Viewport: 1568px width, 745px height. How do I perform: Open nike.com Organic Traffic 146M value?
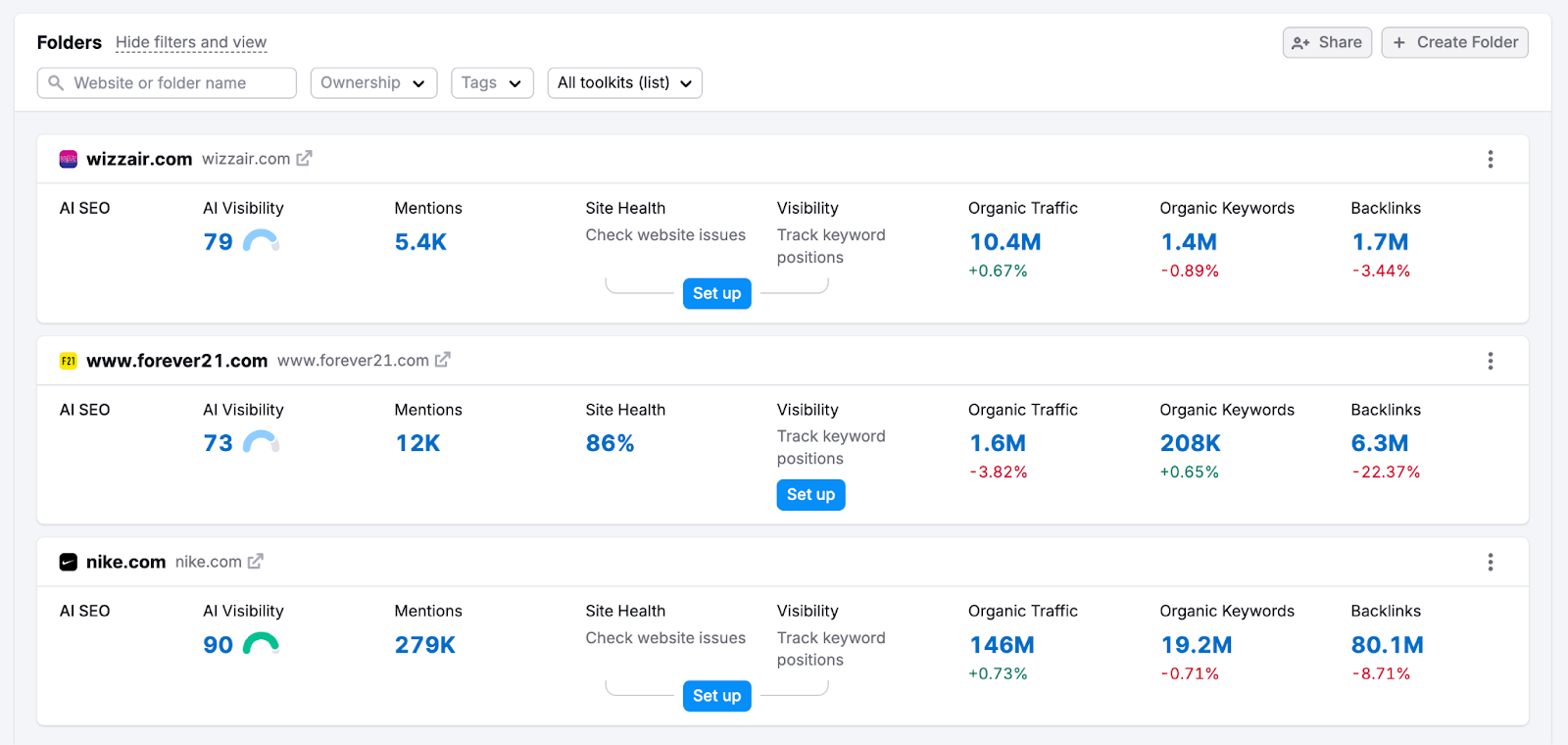[1002, 645]
